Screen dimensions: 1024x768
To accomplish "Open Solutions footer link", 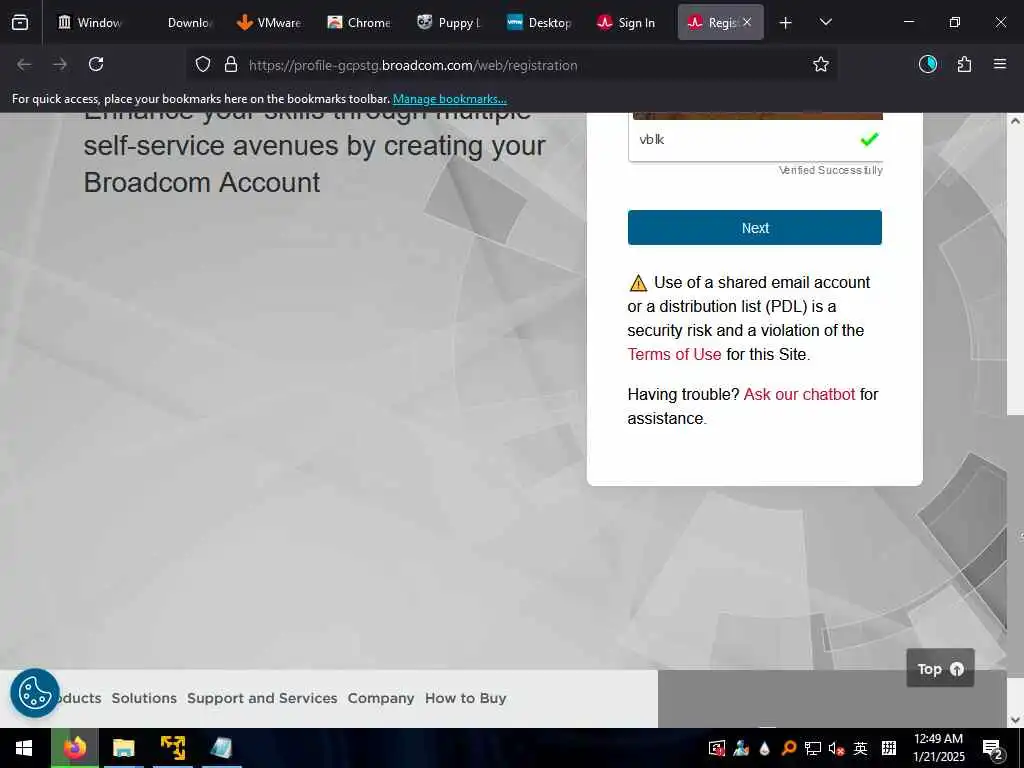I will tap(144, 698).
